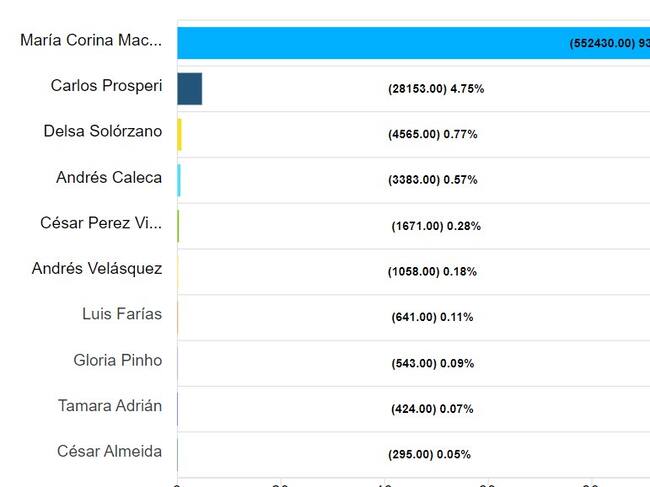Click María Corina Machado's blue bar
Image resolution: width=650 pixels, height=487 pixels.
click(x=400, y=43)
